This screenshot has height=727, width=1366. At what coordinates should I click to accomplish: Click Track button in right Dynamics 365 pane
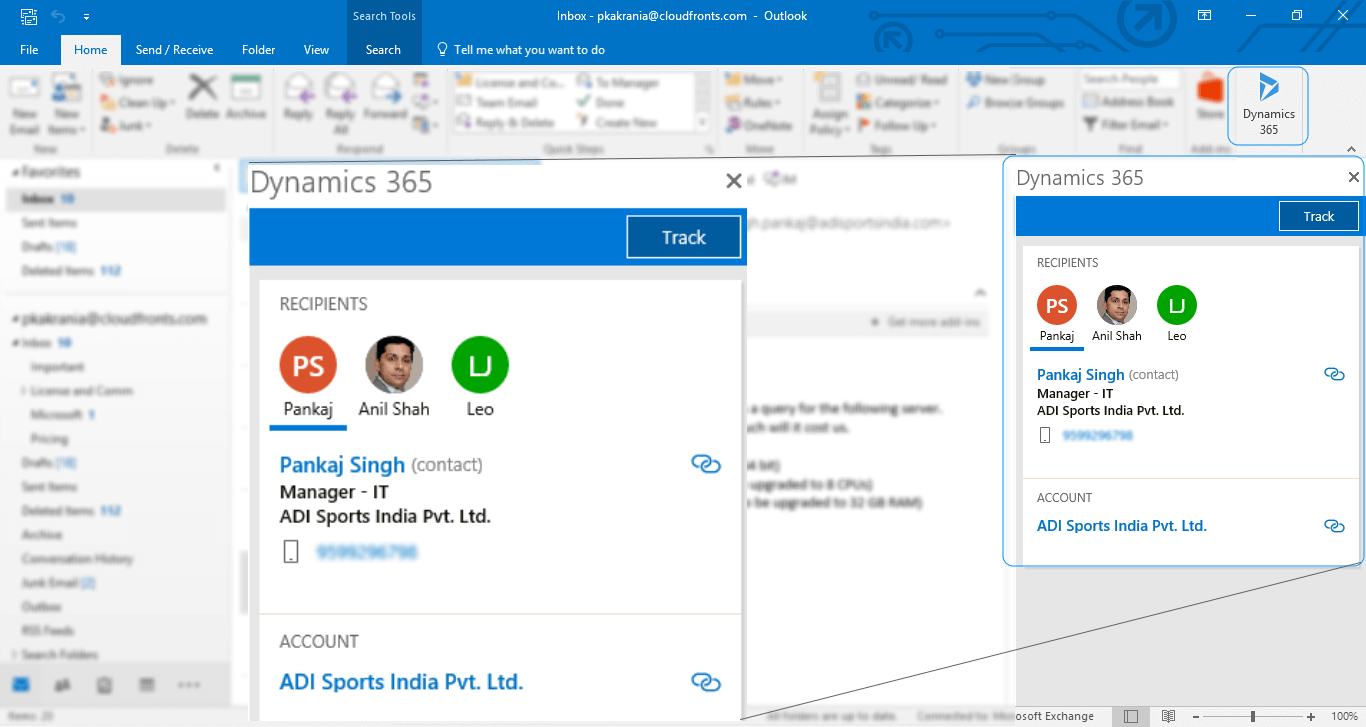click(1318, 216)
